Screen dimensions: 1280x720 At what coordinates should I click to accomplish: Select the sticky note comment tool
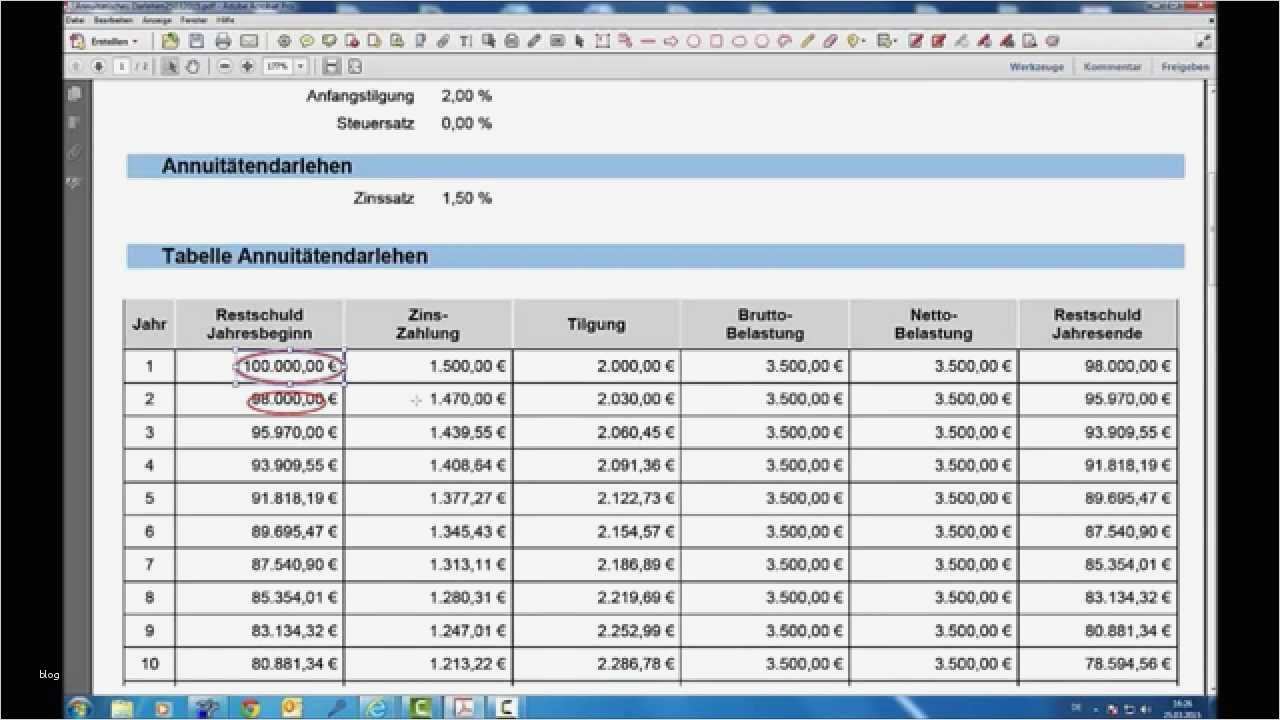tap(305, 41)
